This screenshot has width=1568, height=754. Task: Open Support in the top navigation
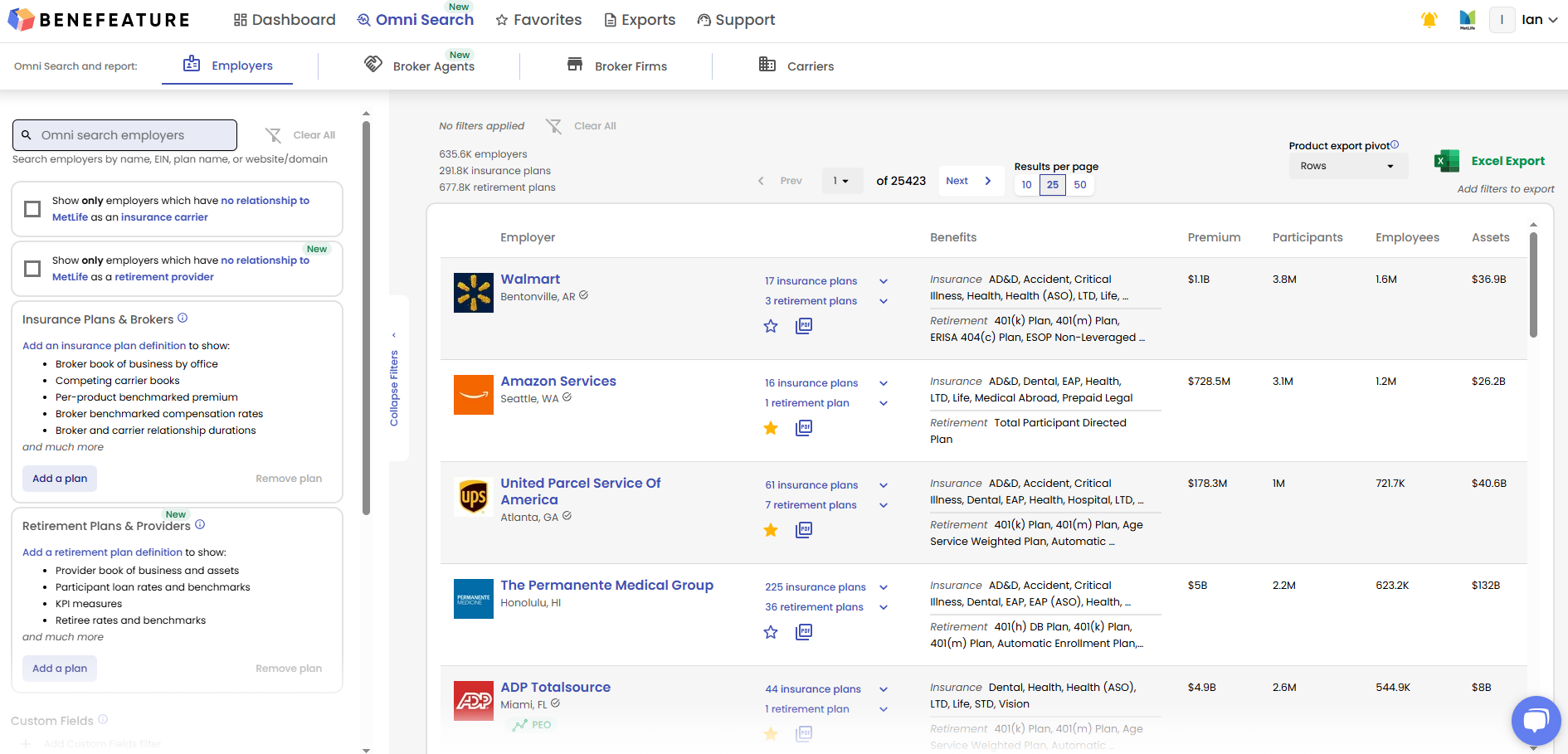click(736, 20)
